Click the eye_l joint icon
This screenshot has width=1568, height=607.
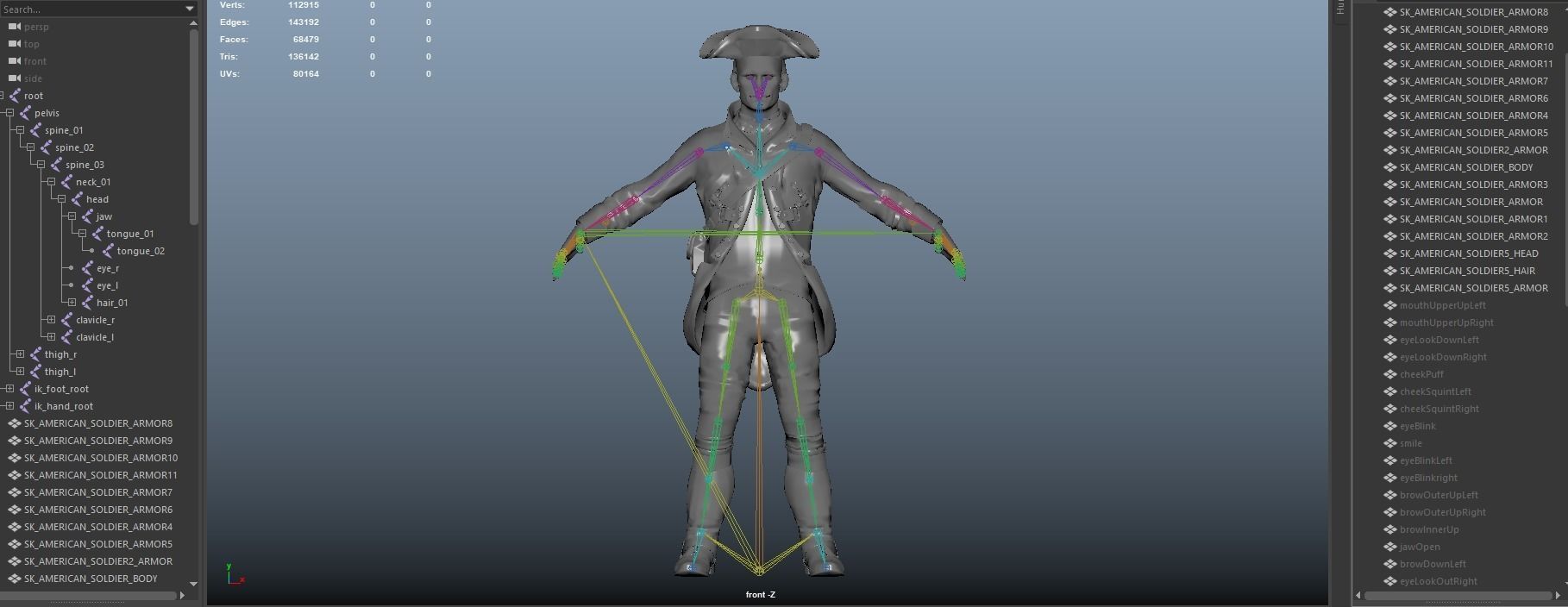click(87, 285)
